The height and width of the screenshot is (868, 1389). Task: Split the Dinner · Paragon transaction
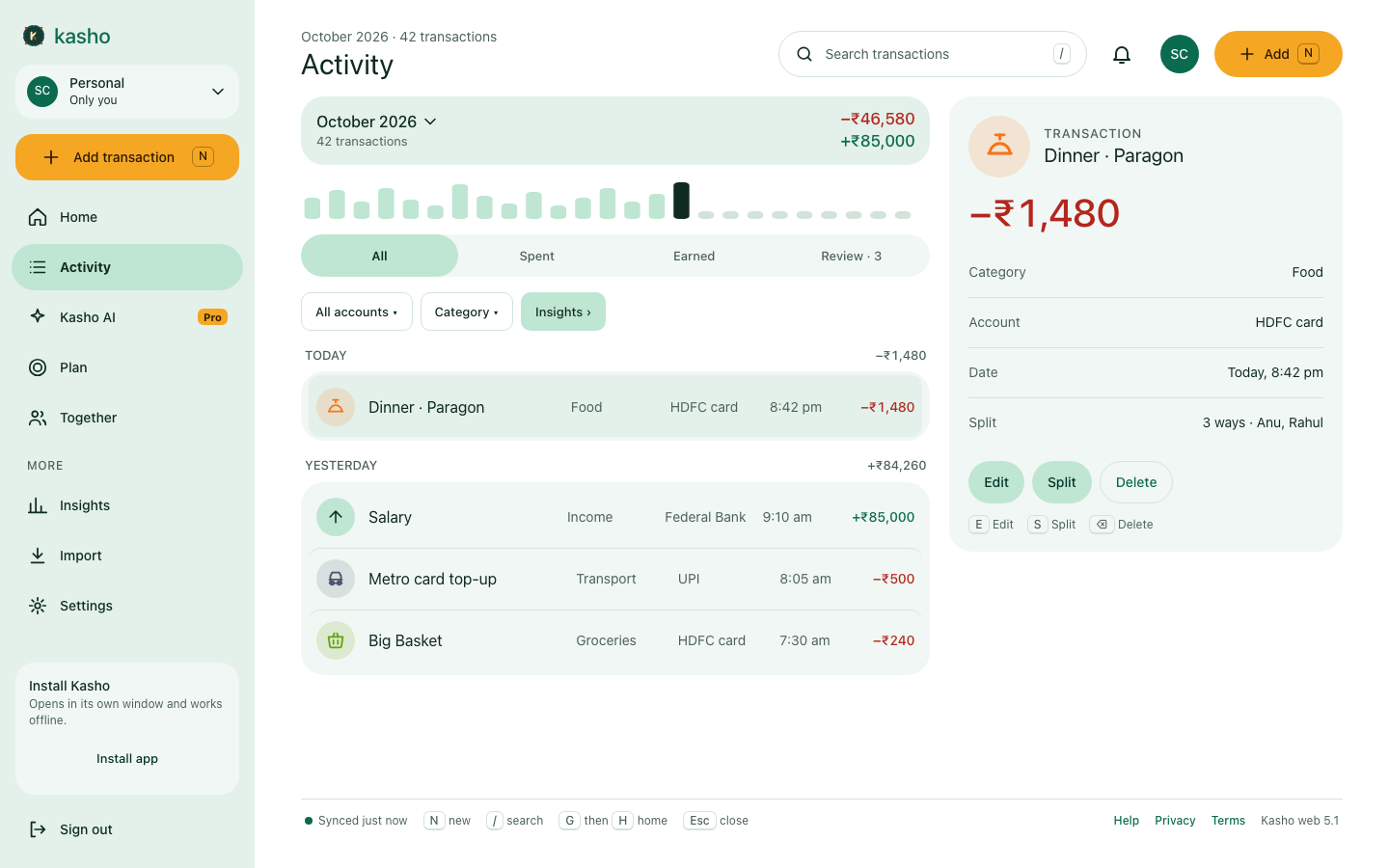coord(1062,482)
